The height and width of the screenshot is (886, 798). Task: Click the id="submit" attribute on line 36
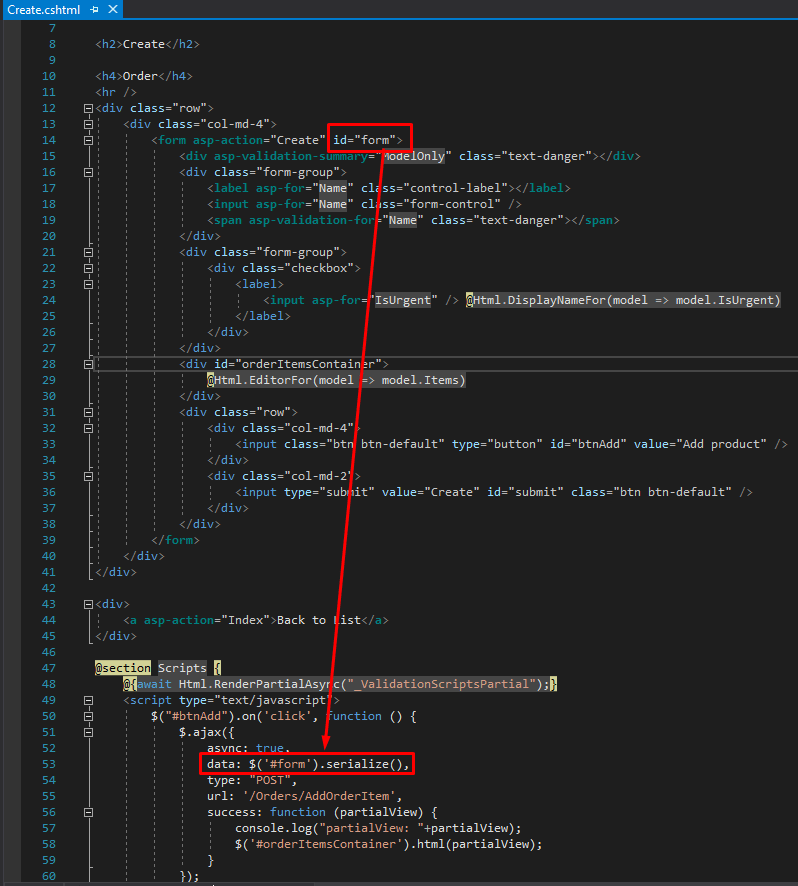tap(526, 492)
